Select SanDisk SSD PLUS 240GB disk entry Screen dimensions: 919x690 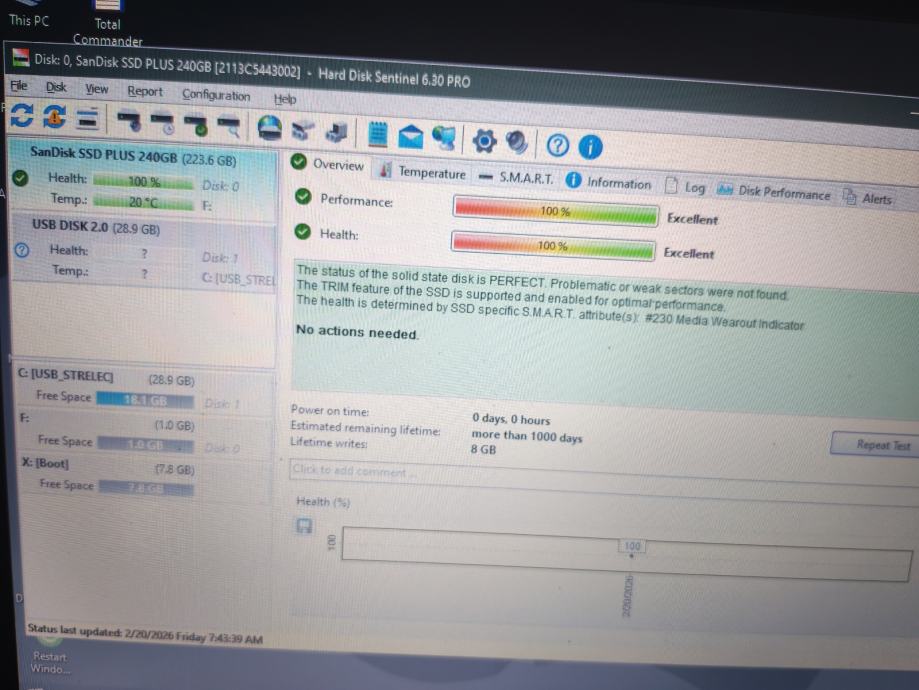144,176
